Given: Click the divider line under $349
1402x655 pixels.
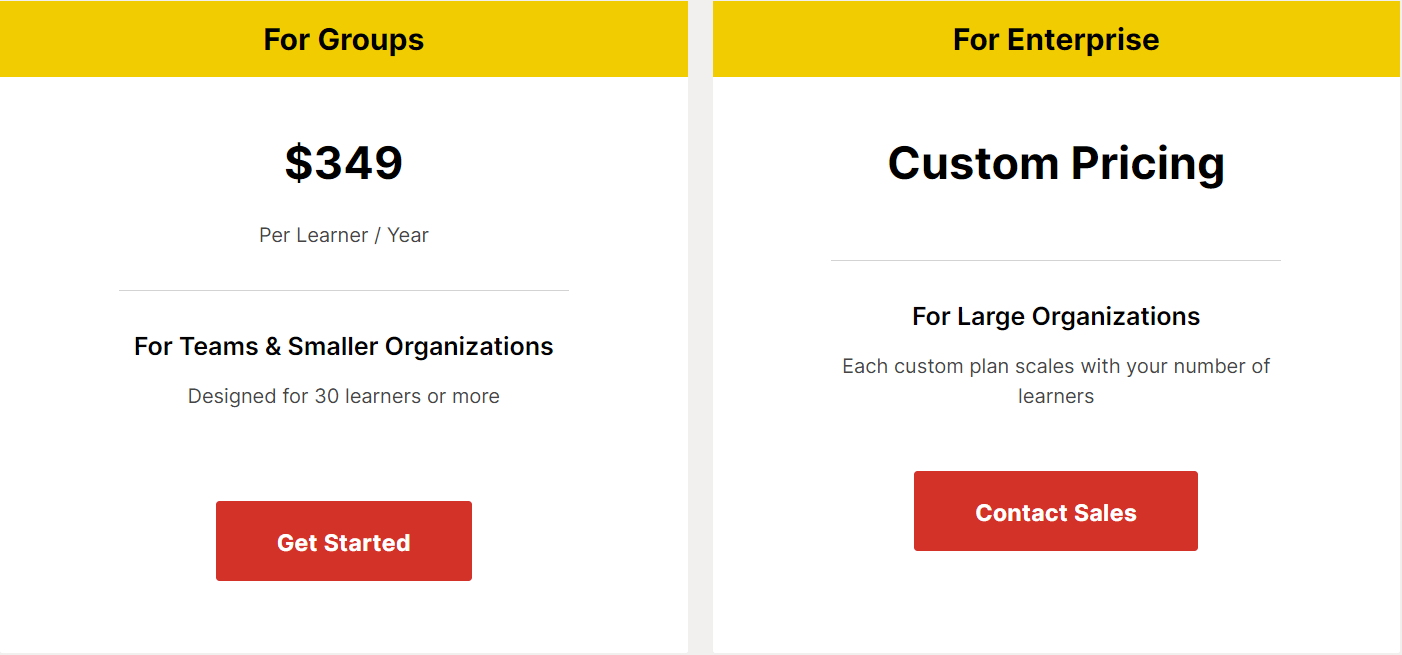Looking at the screenshot, I should (343, 291).
